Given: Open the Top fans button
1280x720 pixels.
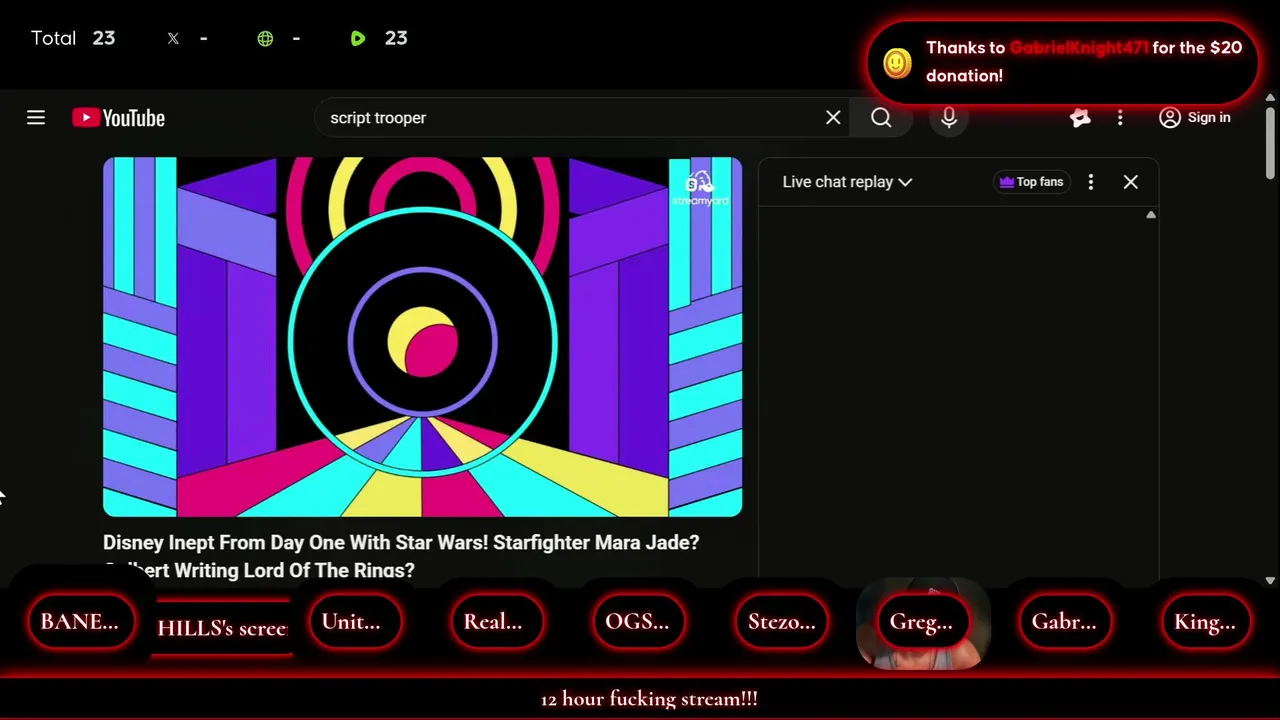Looking at the screenshot, I should coord(1030,182).
